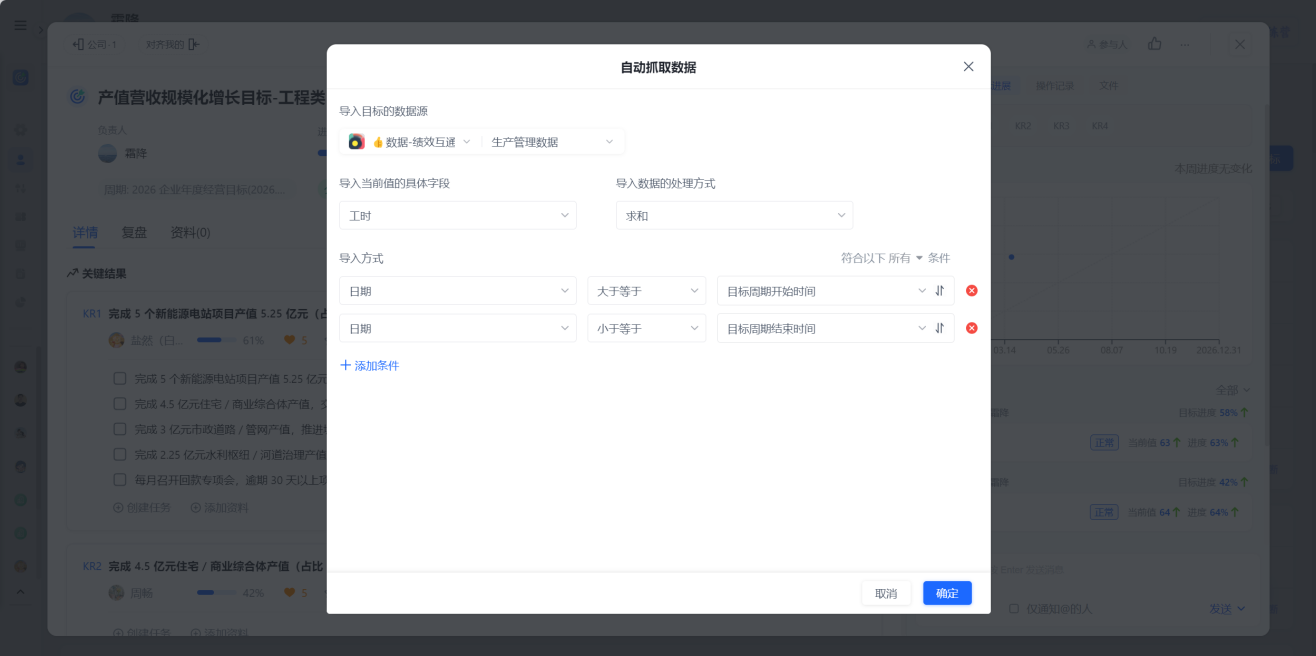Select the KR3 chart tab
The image size is (1316, 656).
click(1061, 126)
